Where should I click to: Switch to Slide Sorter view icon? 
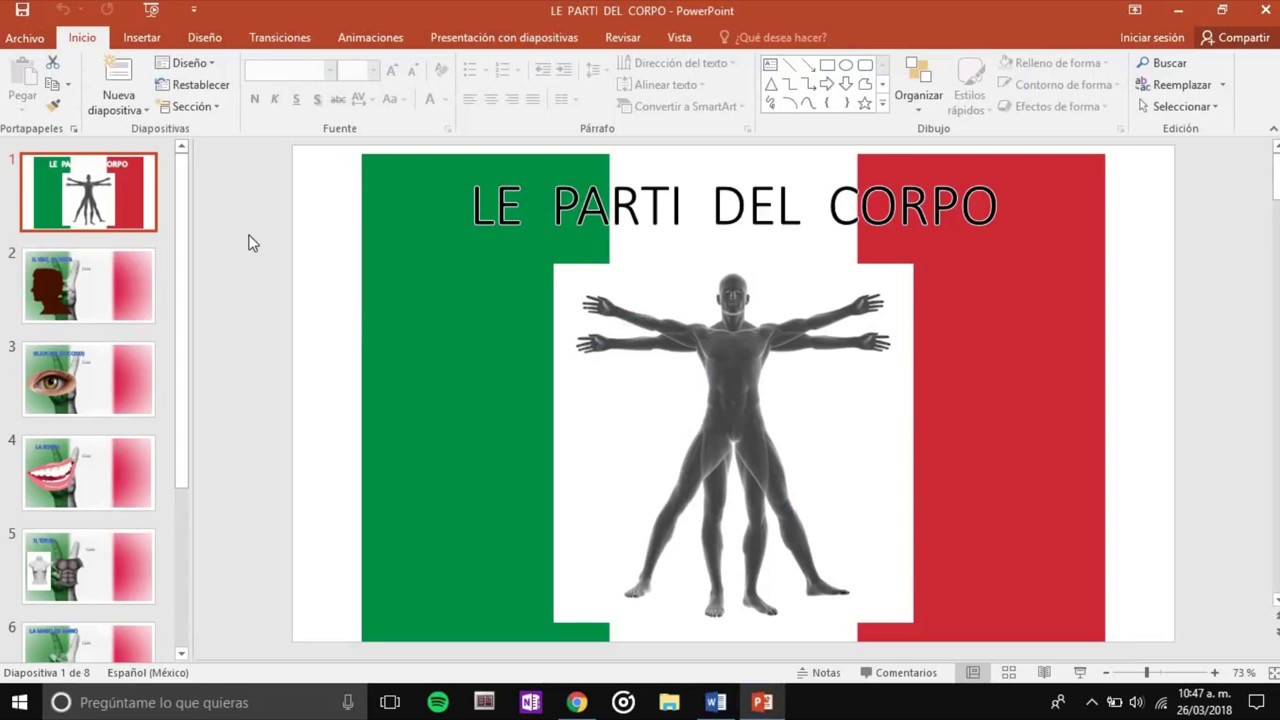(1008, 673)
